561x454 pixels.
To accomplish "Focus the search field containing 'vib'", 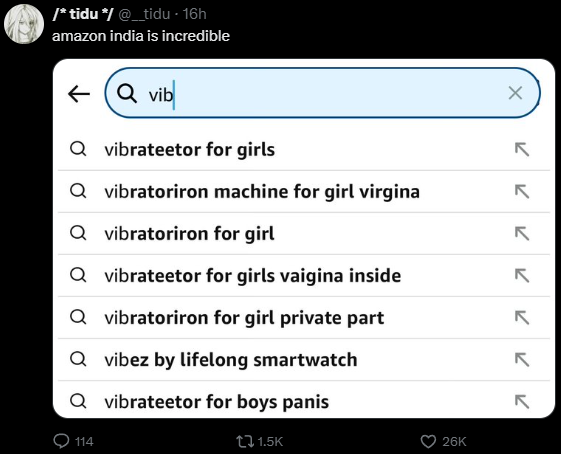I will (322, 93).
